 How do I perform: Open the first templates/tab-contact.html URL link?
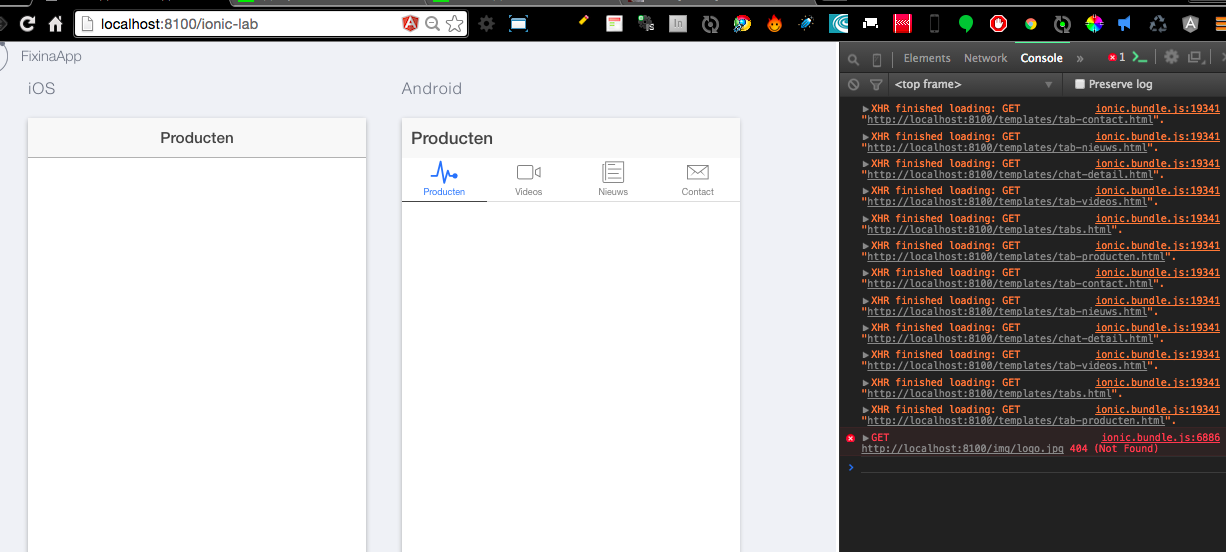point(1011,120)
